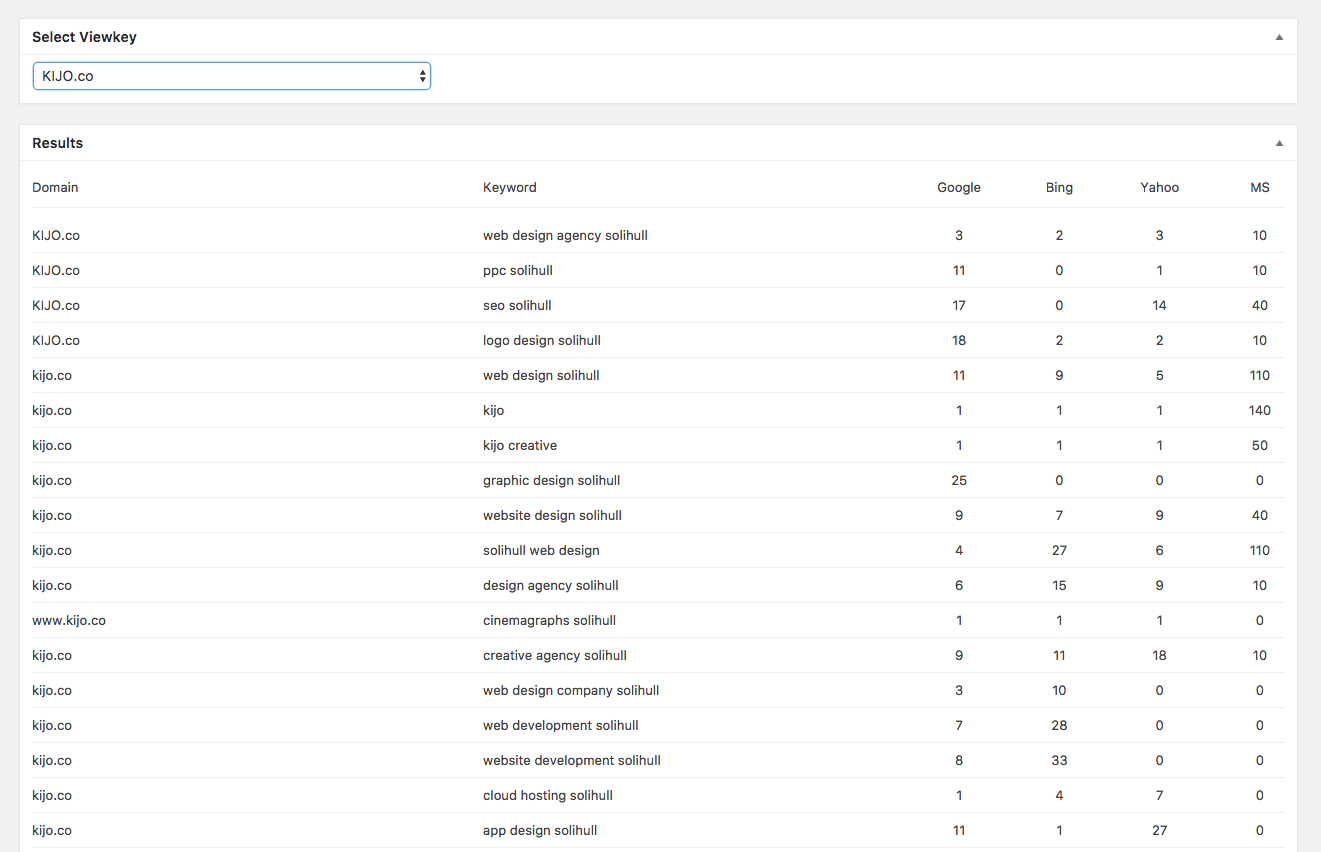
Task: Collapse the Results panel arrow
Action: click(x=1278, y=143)
